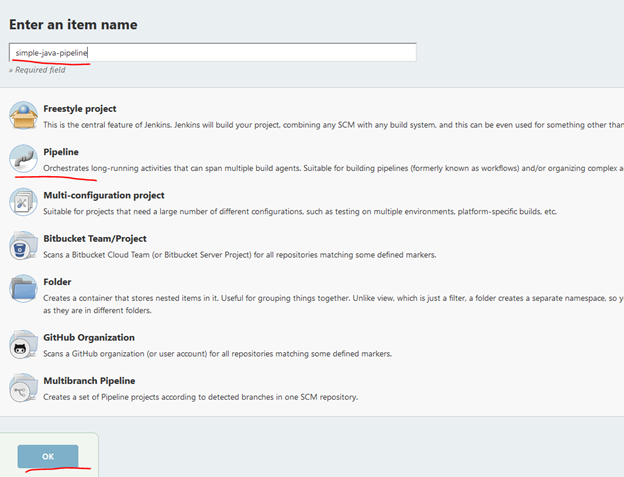Select the Folder item type title
Image resolution: width=624 pixels, height=477 pixels.
tap(58, 282)
